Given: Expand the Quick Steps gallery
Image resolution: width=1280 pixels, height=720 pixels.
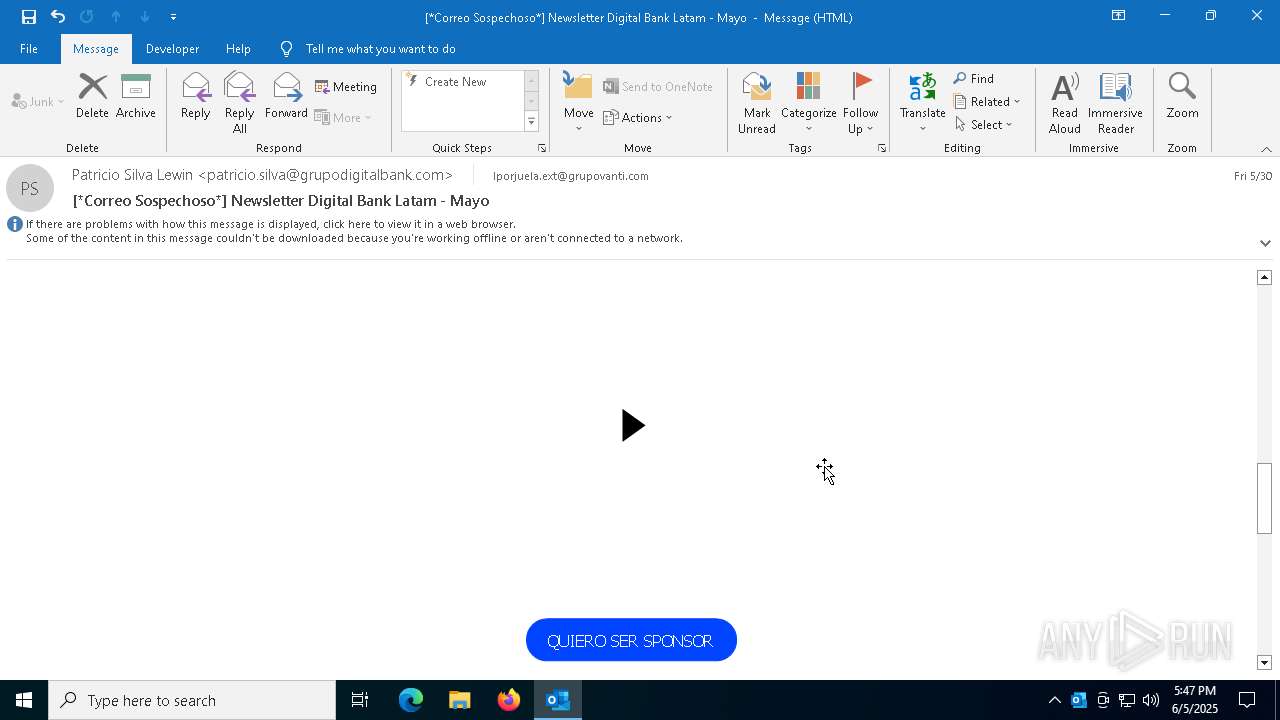Looking at the screenshot, I should (531, 122).
